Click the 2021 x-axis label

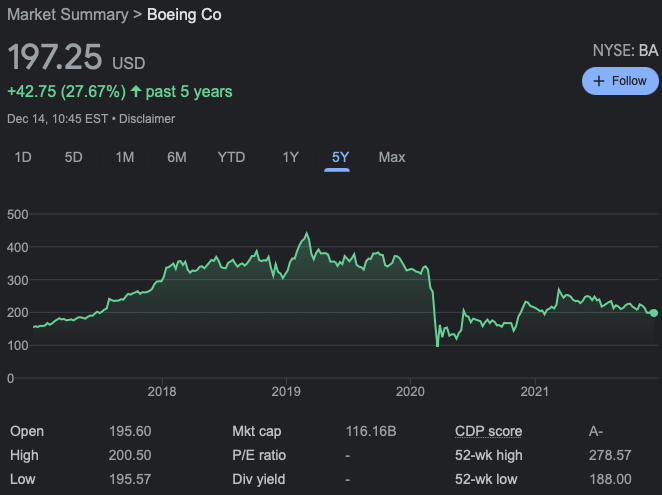point(536,390)
